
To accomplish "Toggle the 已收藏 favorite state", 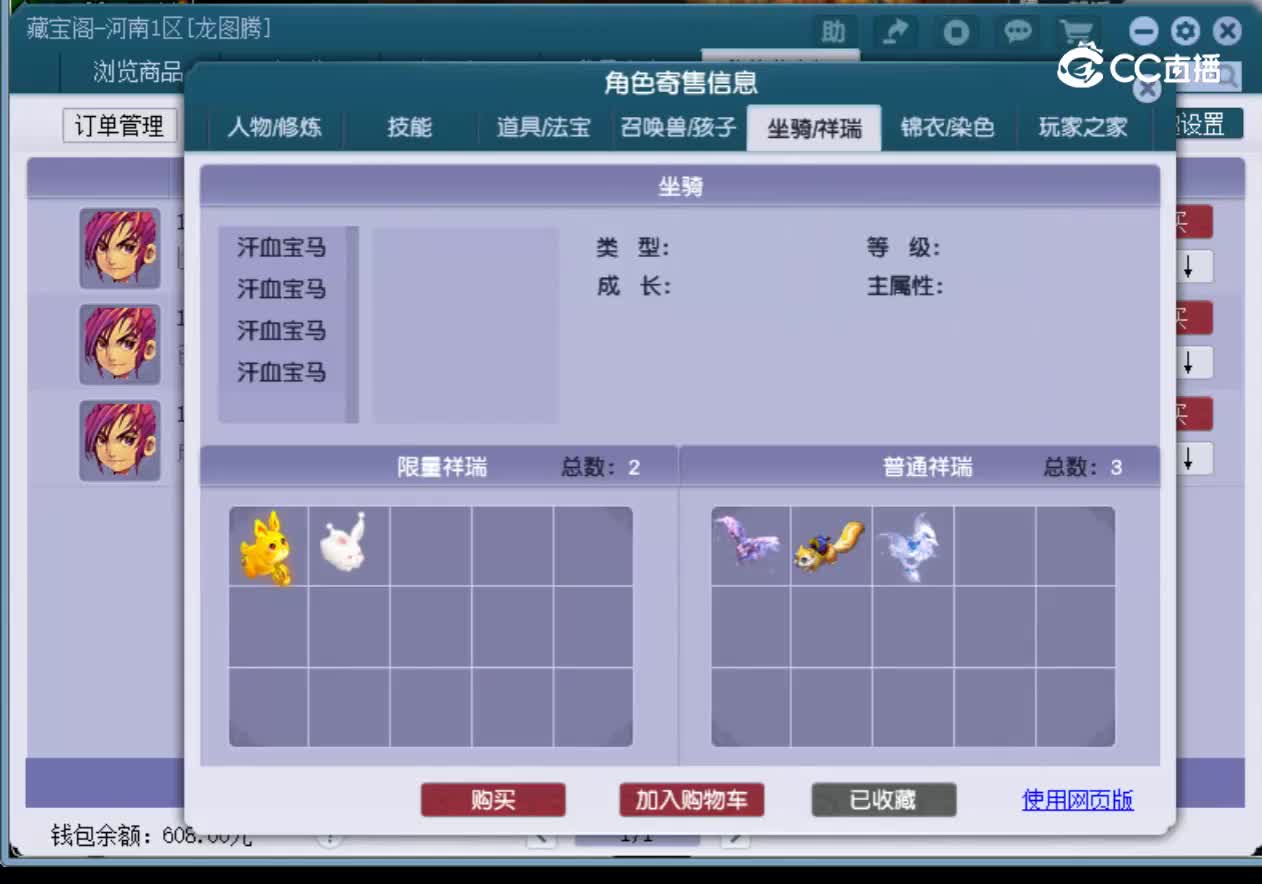I will 884,800.
